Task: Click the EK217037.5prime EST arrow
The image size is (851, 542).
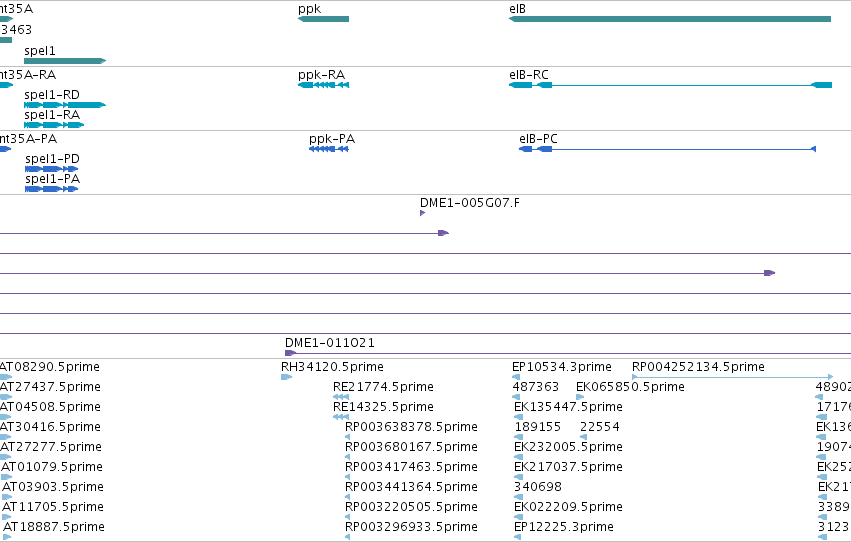Action: tap(518, 477)
